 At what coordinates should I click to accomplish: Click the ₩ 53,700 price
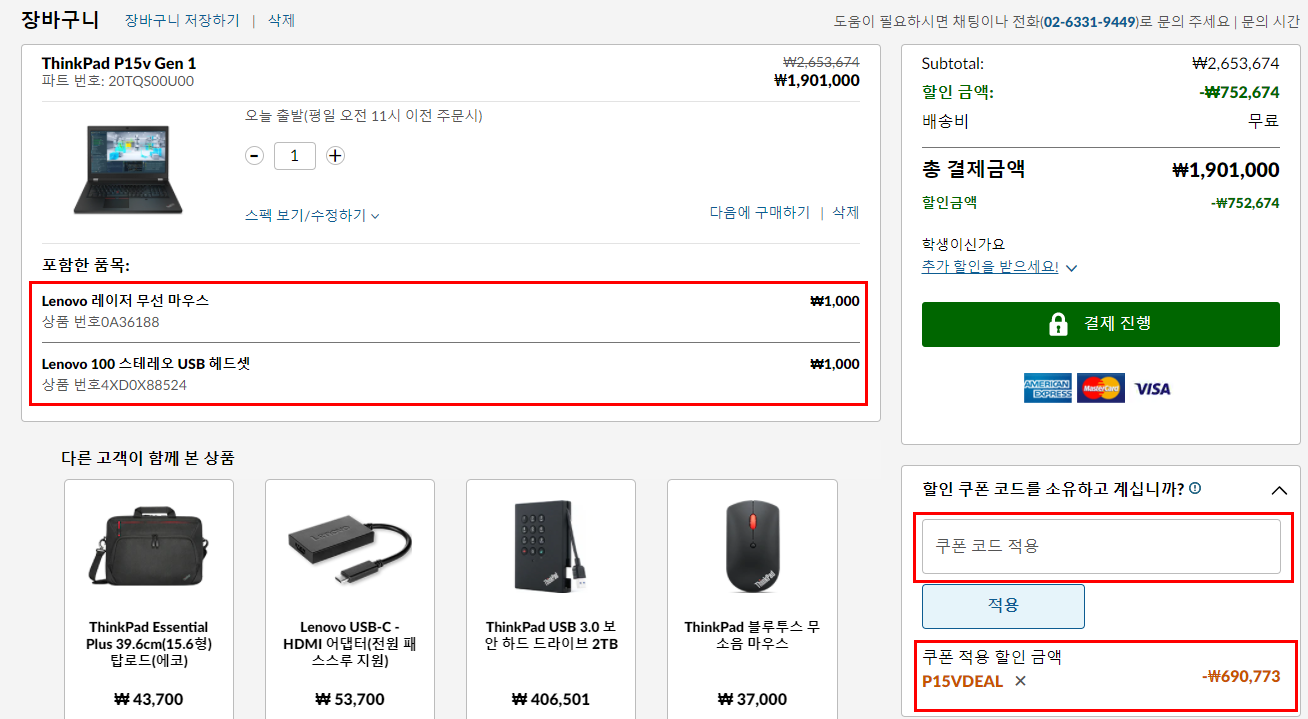(x=350, y=700)
